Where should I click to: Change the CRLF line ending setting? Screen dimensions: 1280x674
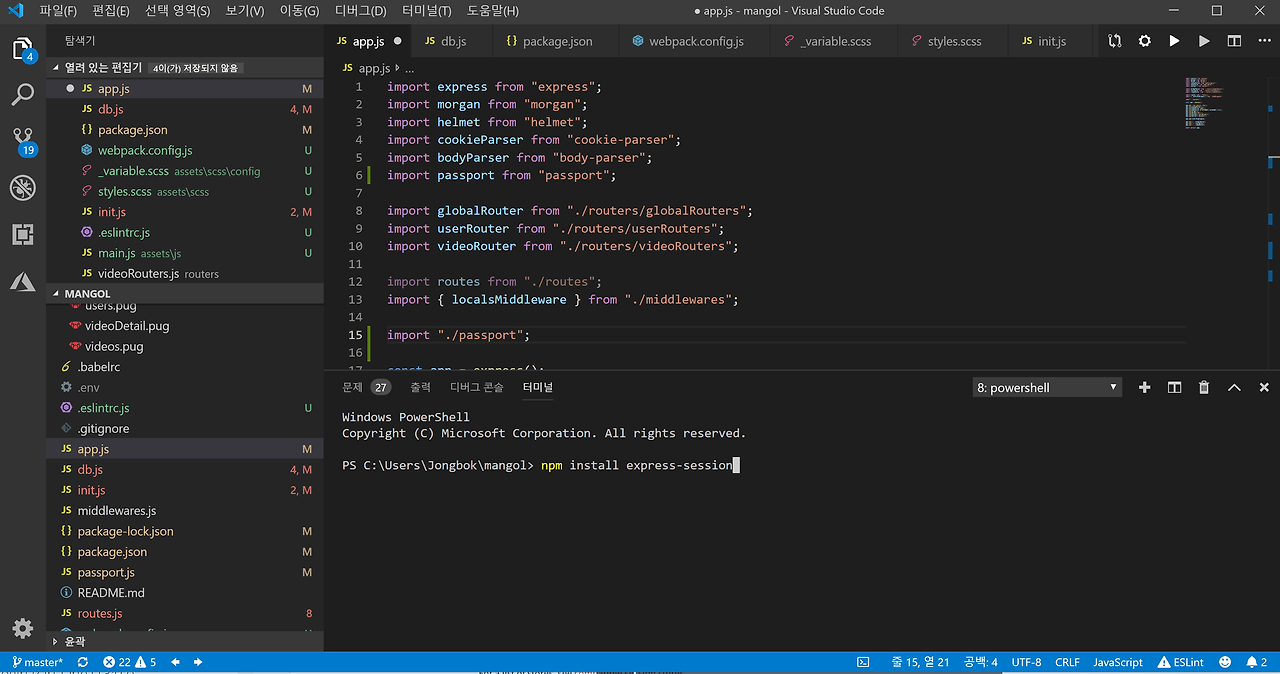click(x=1067, y=662)
